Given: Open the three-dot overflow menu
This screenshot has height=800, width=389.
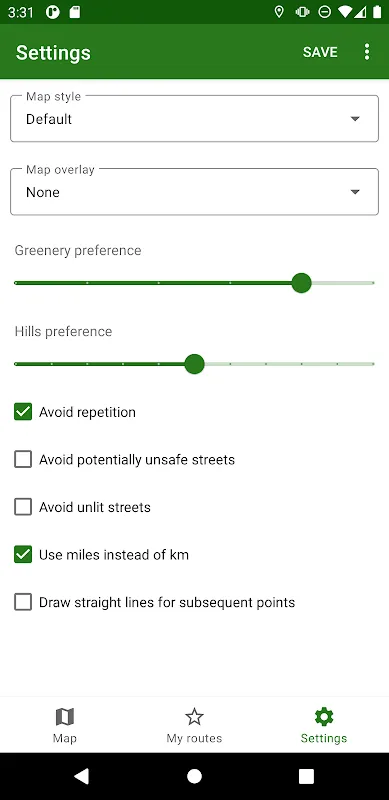Looking at the screenshot, I should click(367, 52).
